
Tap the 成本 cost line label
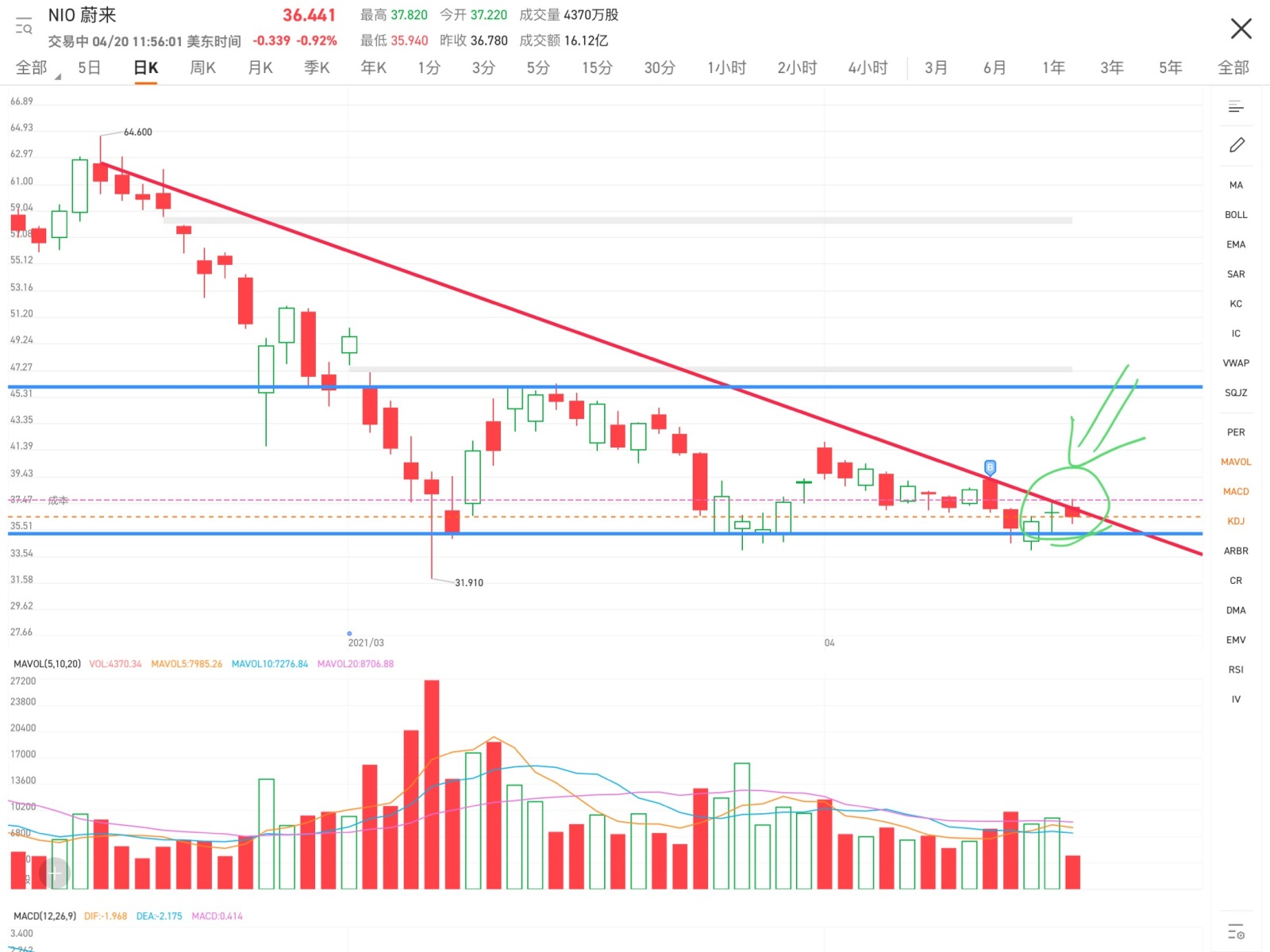click(58, 501)
